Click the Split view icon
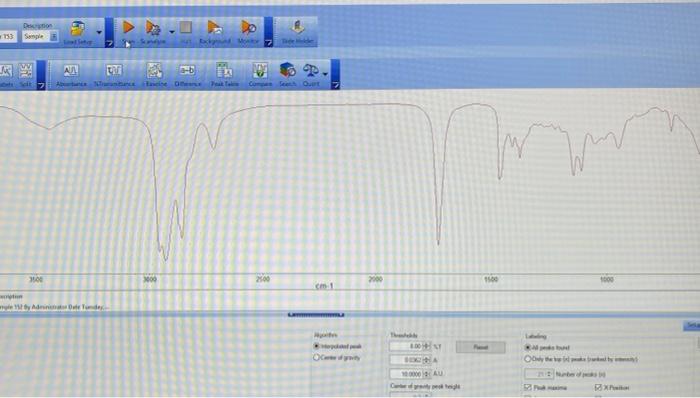 pos(26,70)
